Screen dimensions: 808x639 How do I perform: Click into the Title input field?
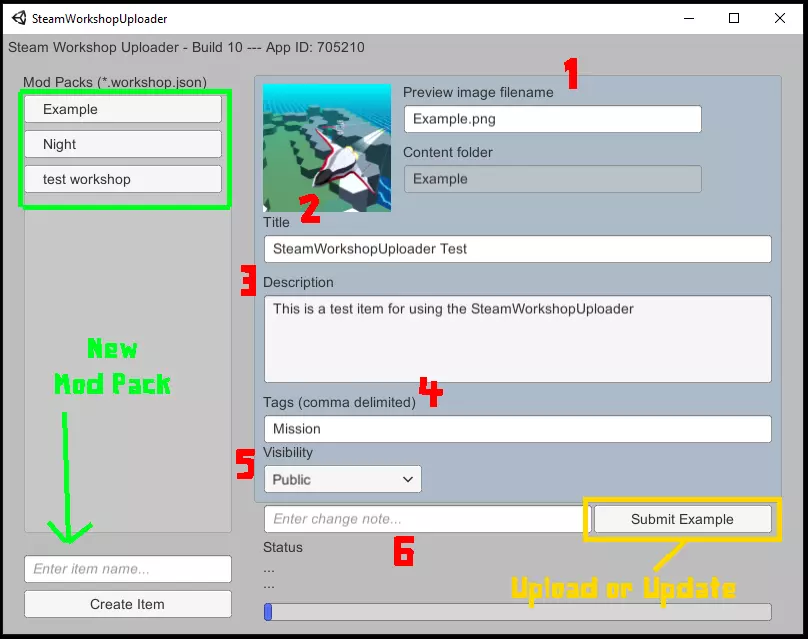coord(517,249)
